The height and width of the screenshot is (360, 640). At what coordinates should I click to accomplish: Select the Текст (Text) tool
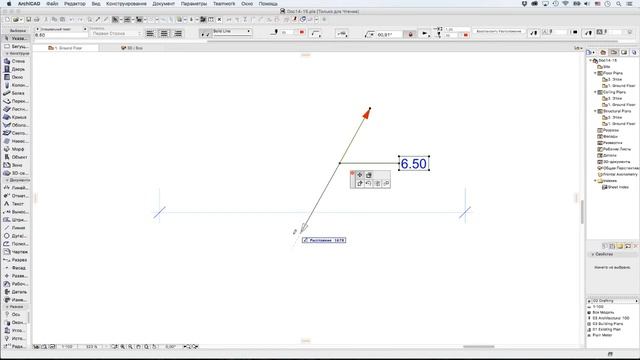[15, 204]
